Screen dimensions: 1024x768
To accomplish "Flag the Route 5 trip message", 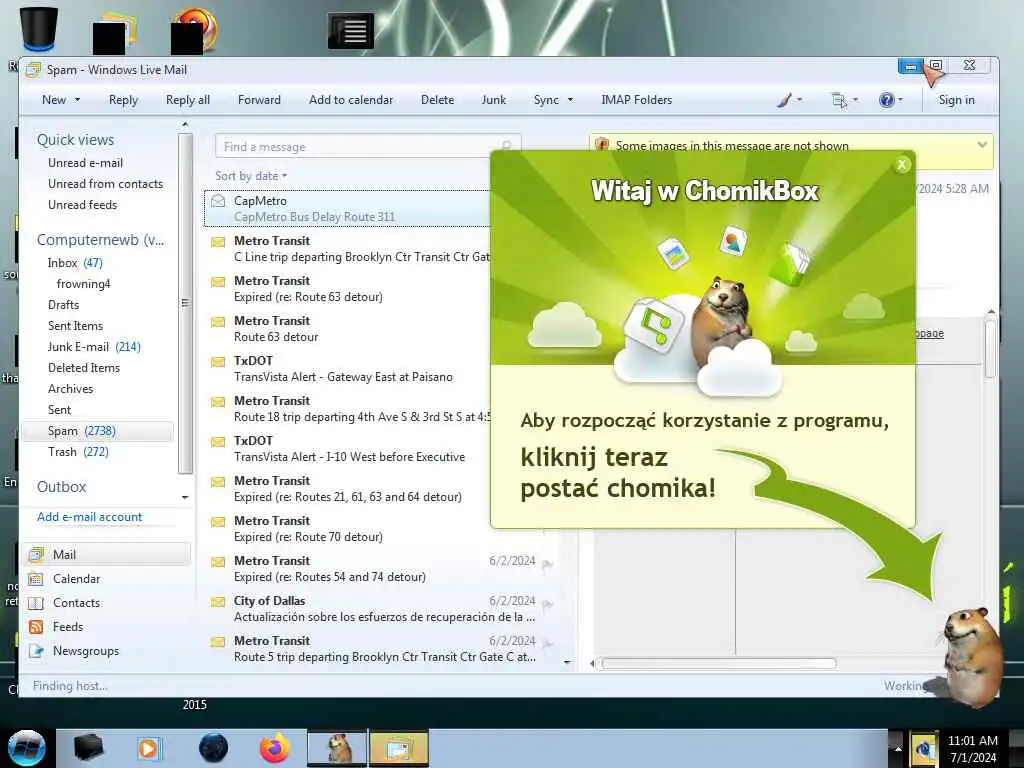I will pos(547,644).
